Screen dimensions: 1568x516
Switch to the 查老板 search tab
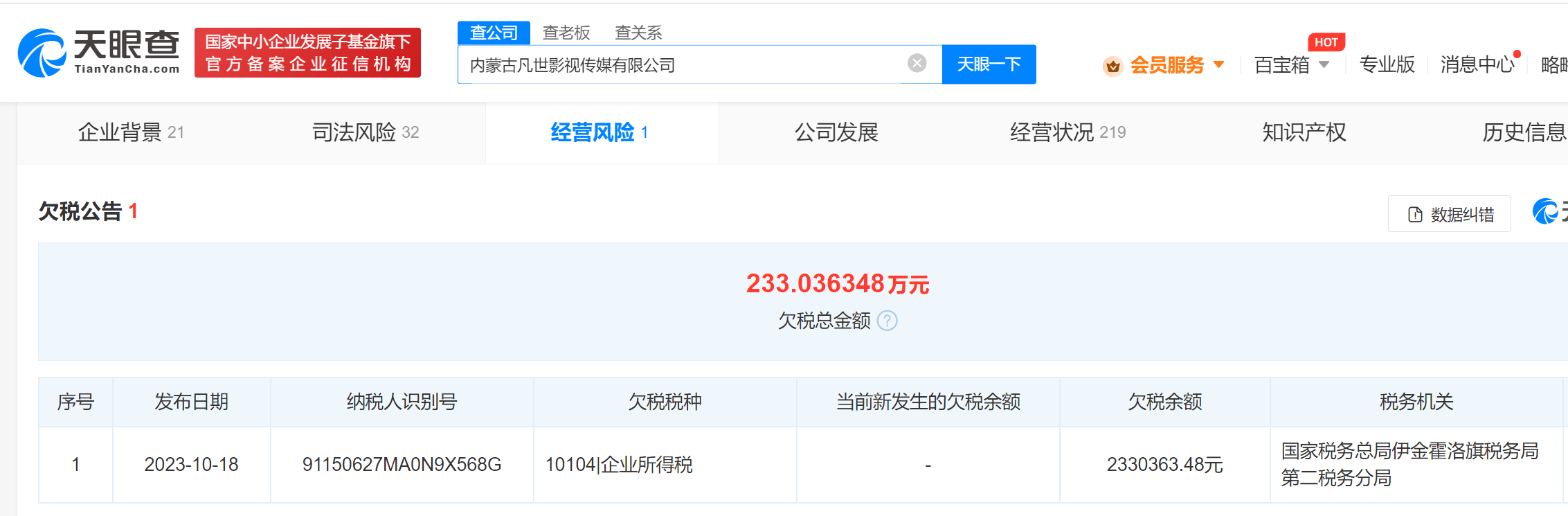pyautogui.click(x=566, y=33)
